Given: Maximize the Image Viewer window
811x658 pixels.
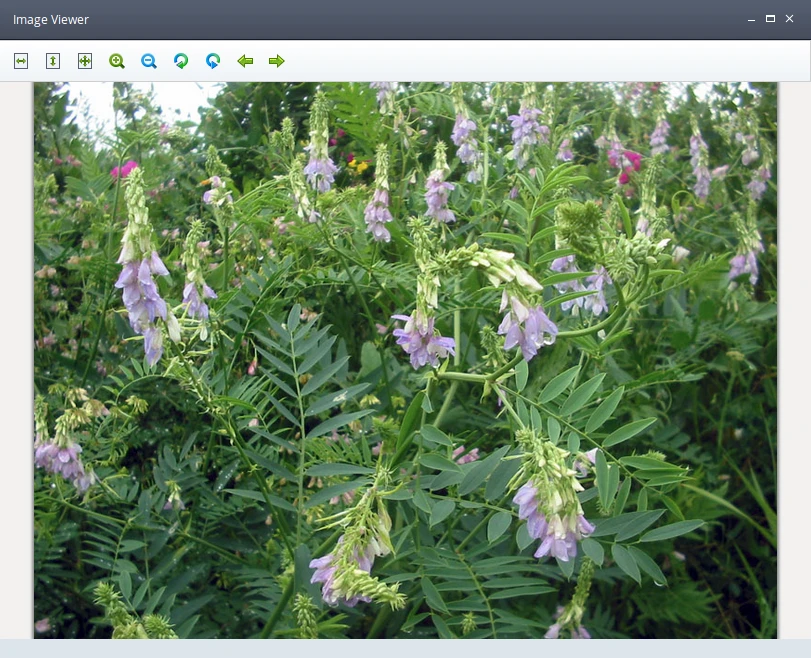Looking at the screenshot, I should 770,18.
